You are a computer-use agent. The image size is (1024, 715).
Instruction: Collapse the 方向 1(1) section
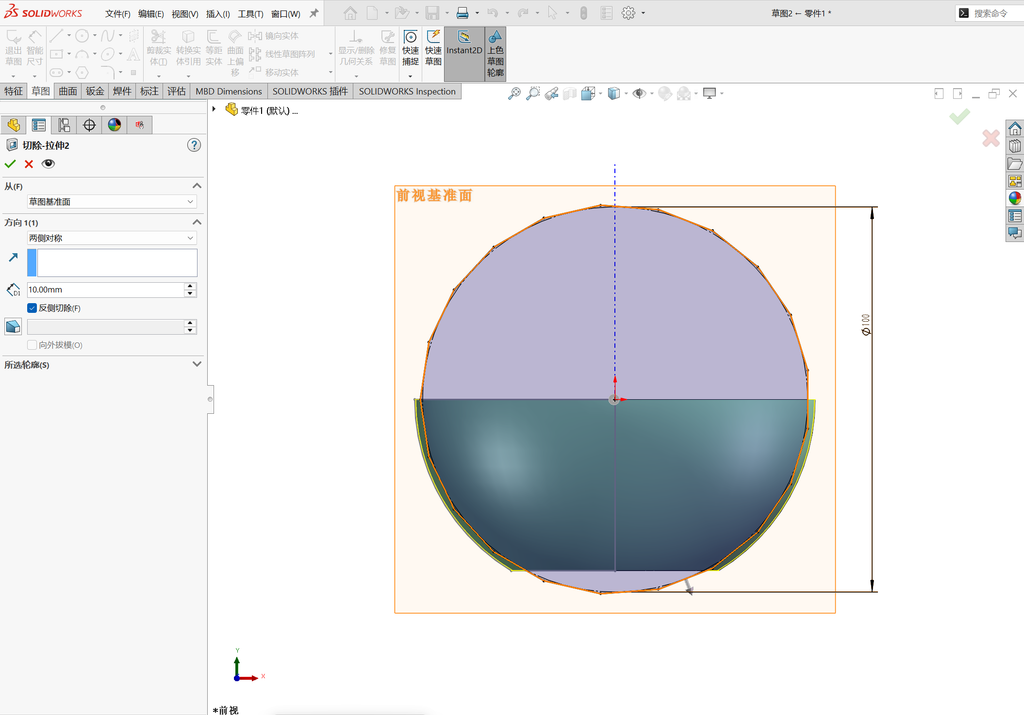click(197, 223)
